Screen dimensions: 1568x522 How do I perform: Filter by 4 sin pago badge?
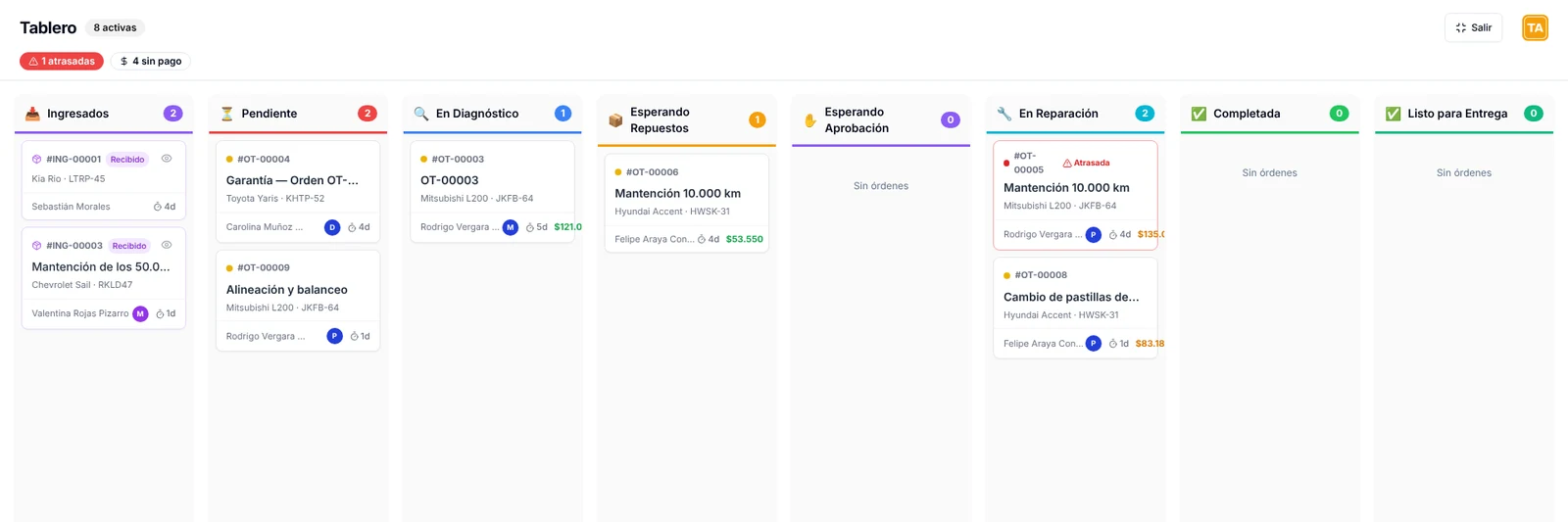click(x=150, y=61)
